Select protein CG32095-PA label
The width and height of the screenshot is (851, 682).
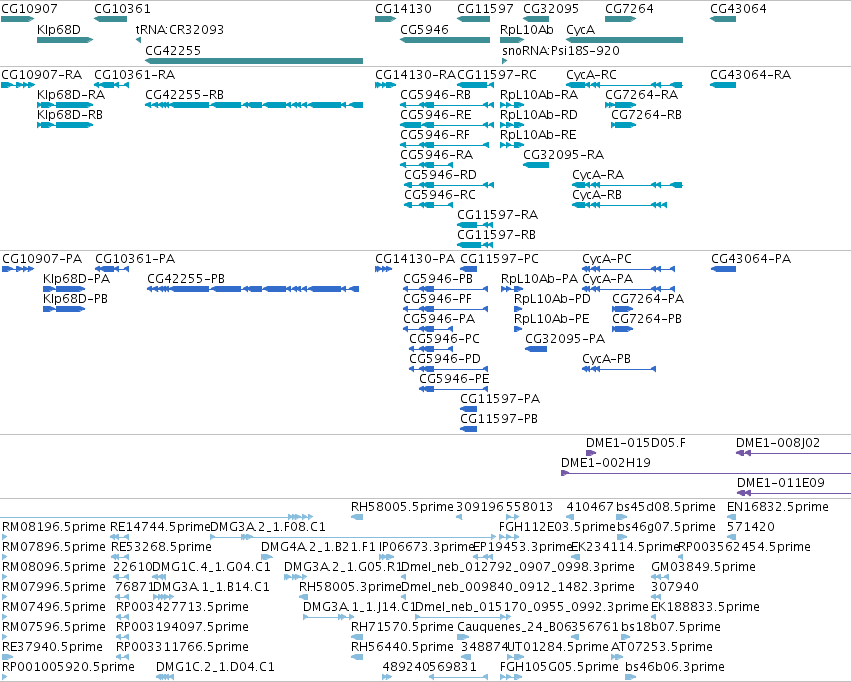pyautogui.click(x=565, y=339)
